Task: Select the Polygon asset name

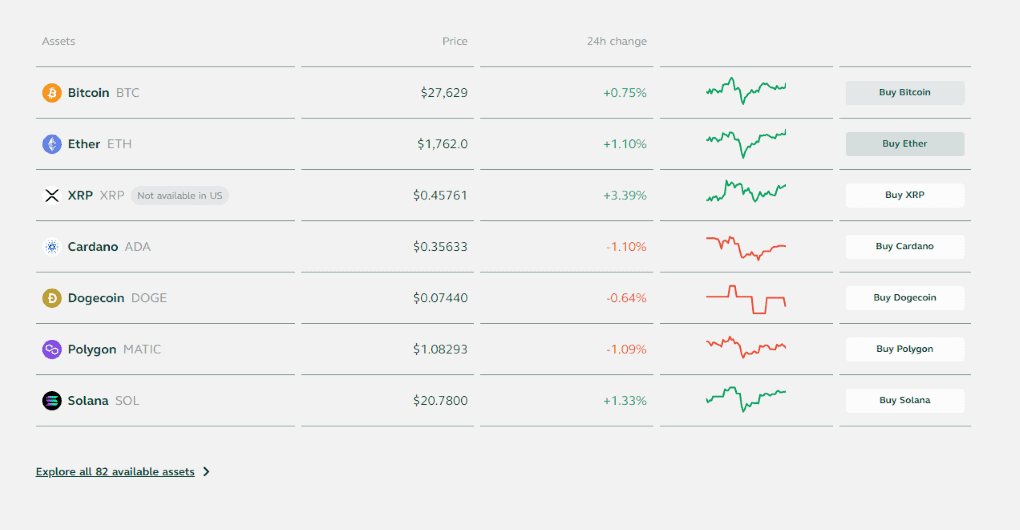Action: pyautogui.click(x=92, y=349)
